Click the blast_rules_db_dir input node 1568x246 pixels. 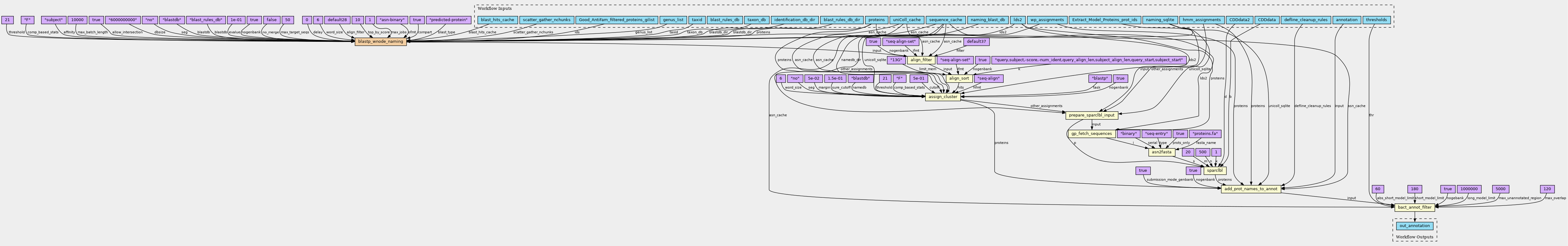pos(842,20)
